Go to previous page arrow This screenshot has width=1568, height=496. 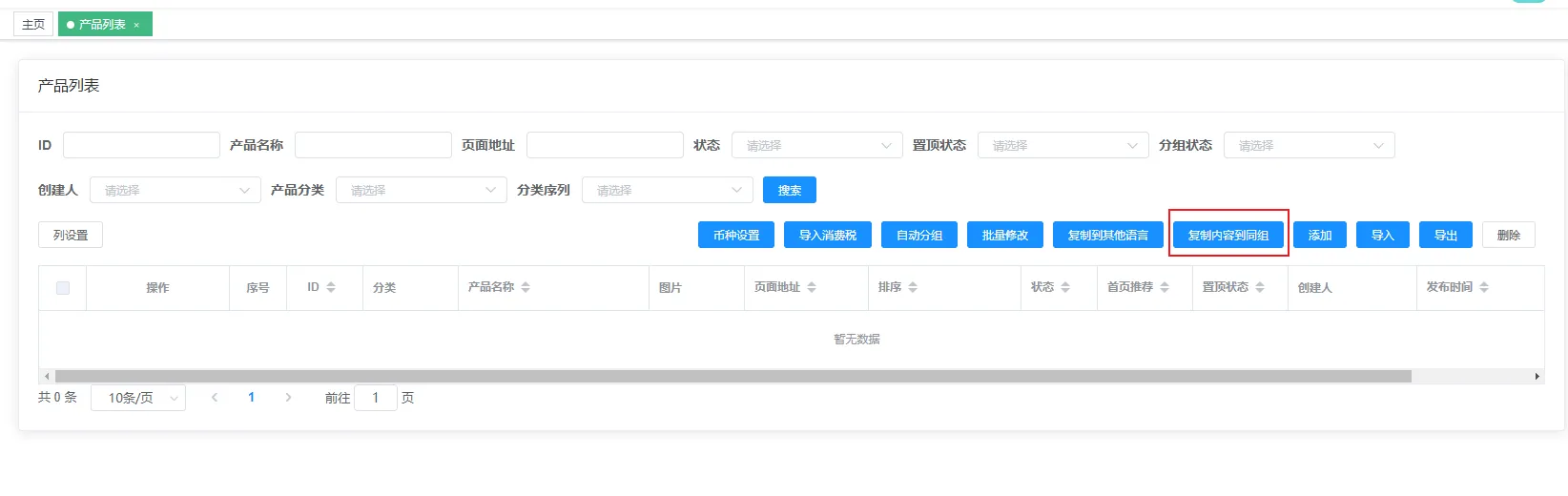[x=215, y=398]
